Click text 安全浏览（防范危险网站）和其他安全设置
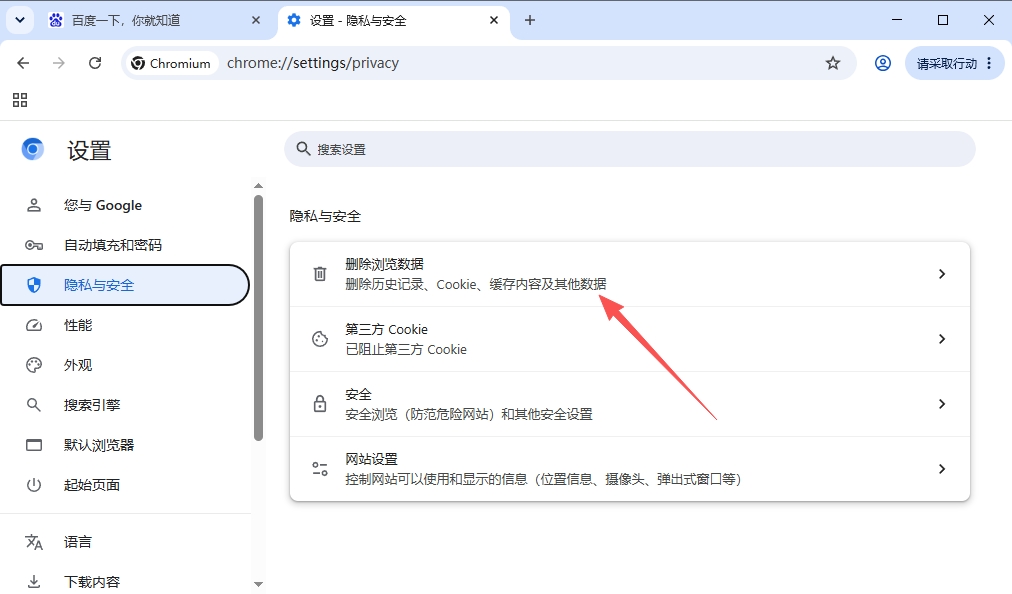1012x594 pixels. [469, 414]
